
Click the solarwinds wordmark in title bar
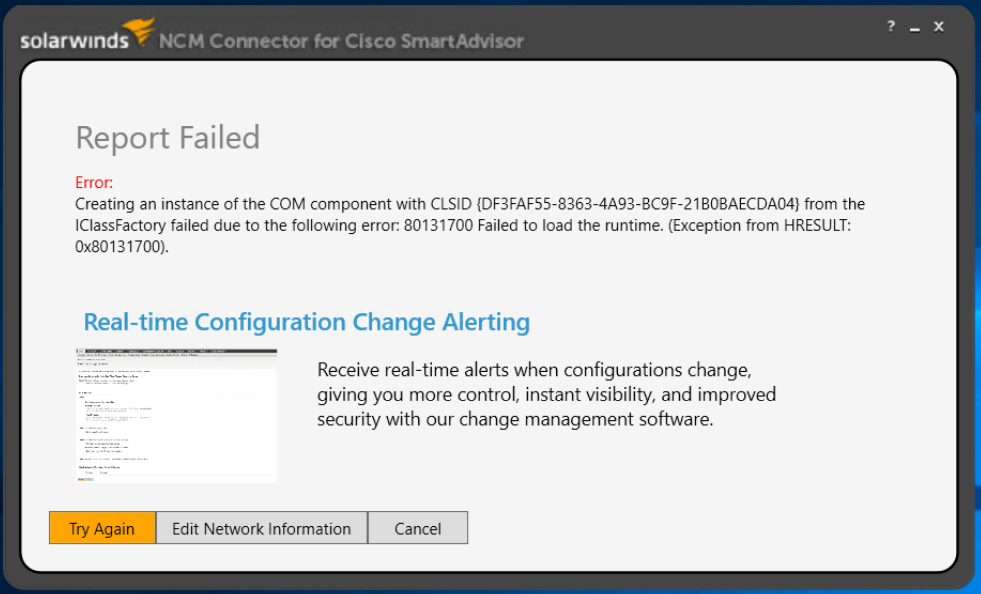(74, 41)
